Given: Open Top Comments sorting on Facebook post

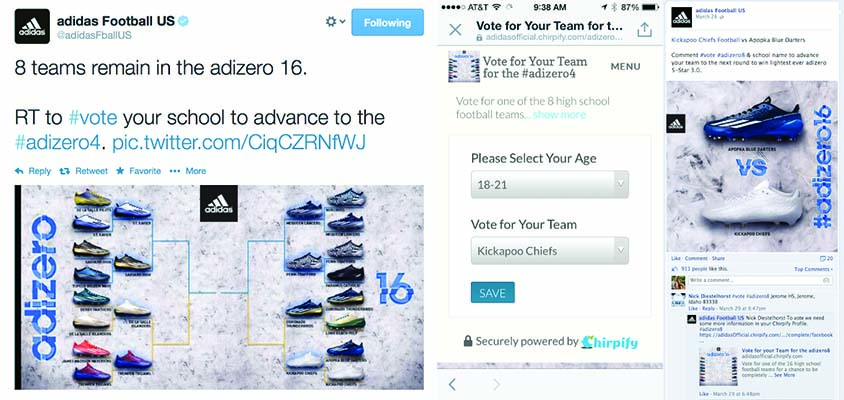Looking at the screenshot, I should (x=812, y=269).
